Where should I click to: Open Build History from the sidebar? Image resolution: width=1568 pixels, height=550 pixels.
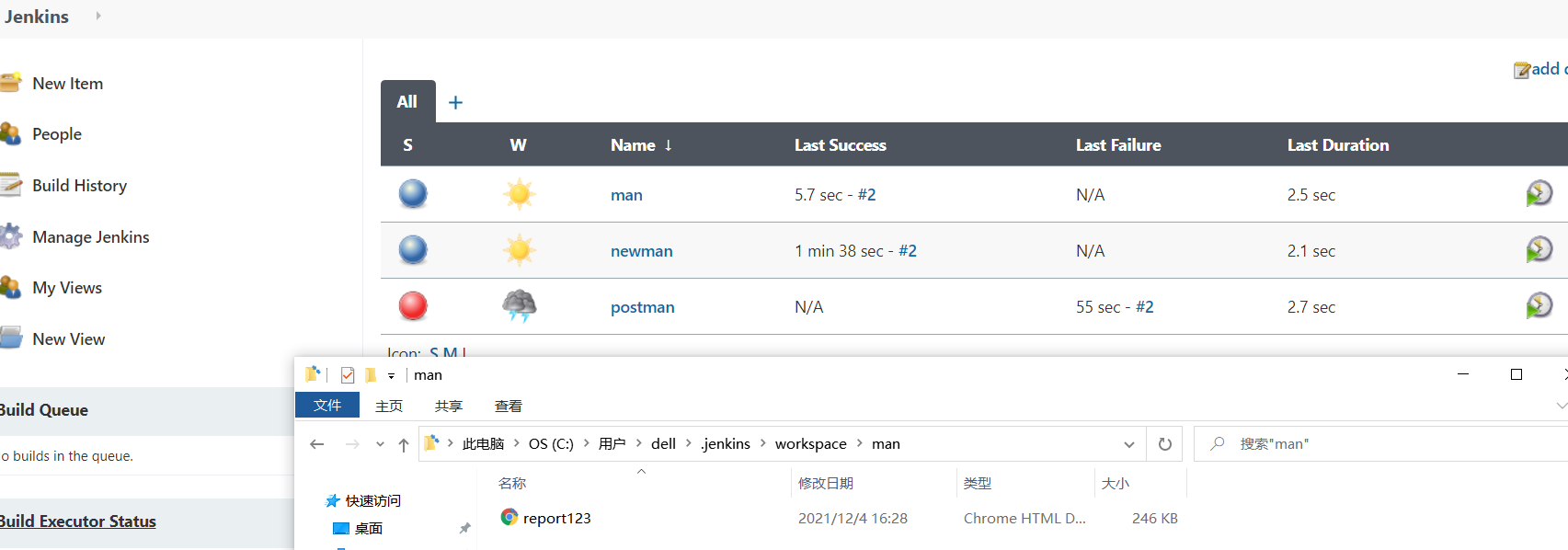(x=79, y=186)
